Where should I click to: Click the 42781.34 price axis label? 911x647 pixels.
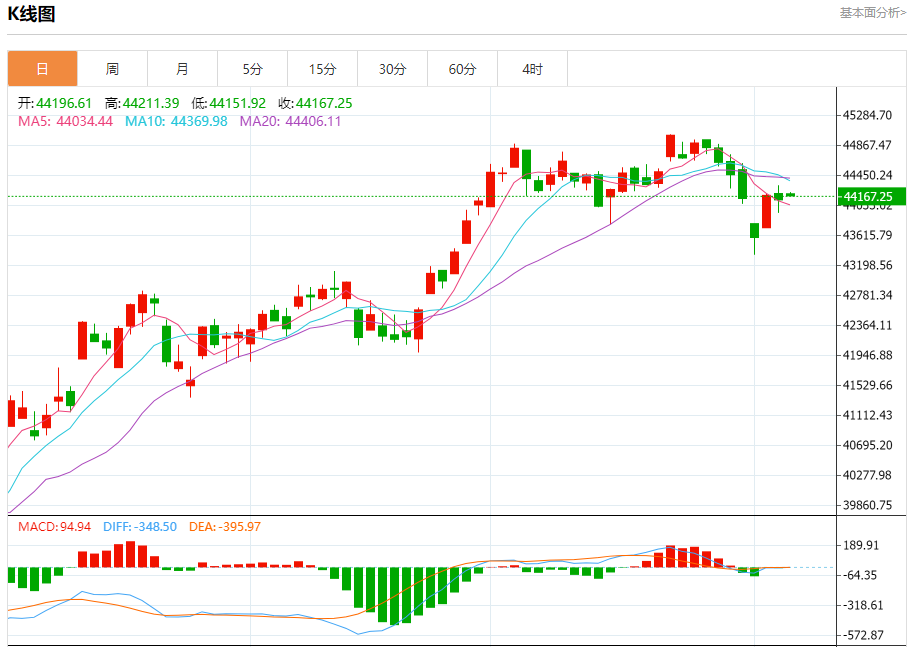867,295
